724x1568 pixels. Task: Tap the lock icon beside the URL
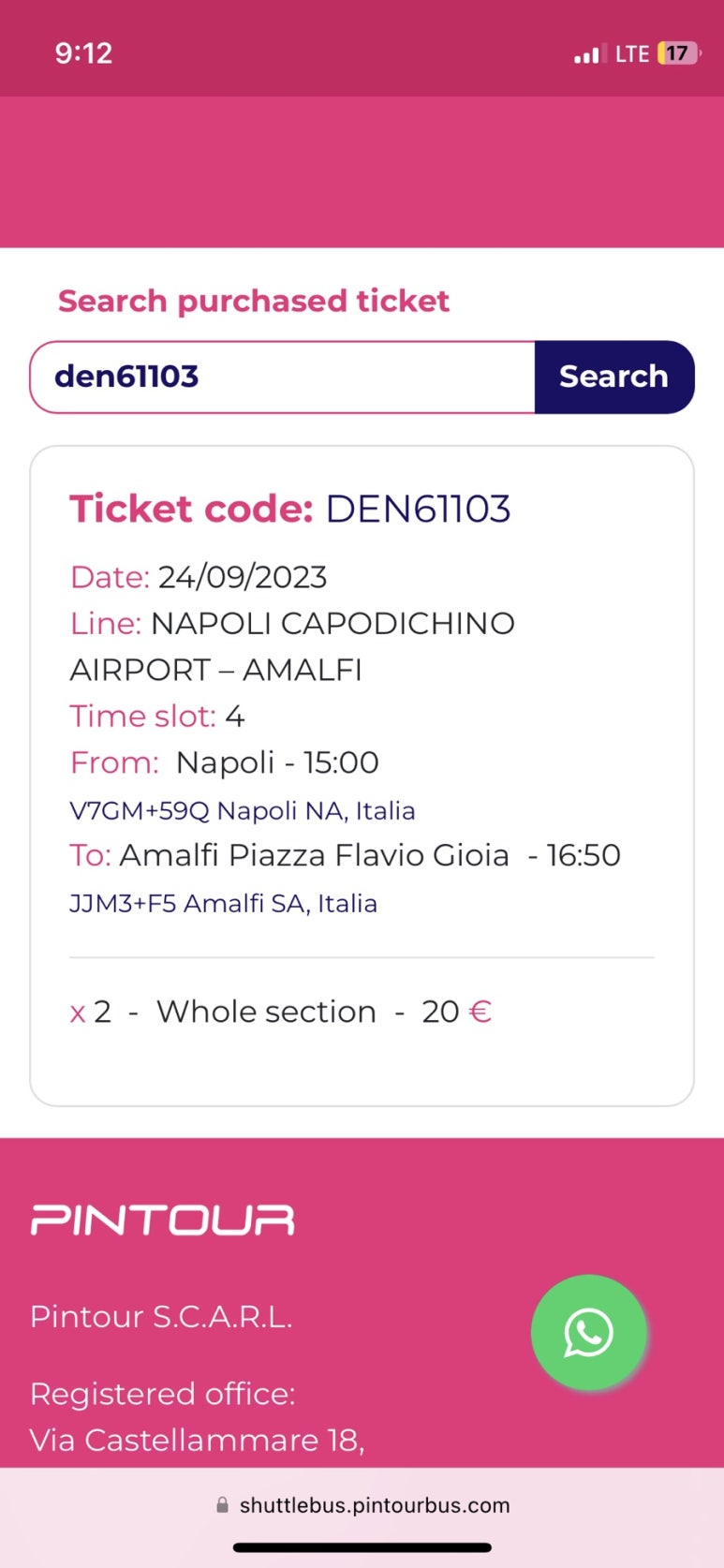pos(222,1505)
